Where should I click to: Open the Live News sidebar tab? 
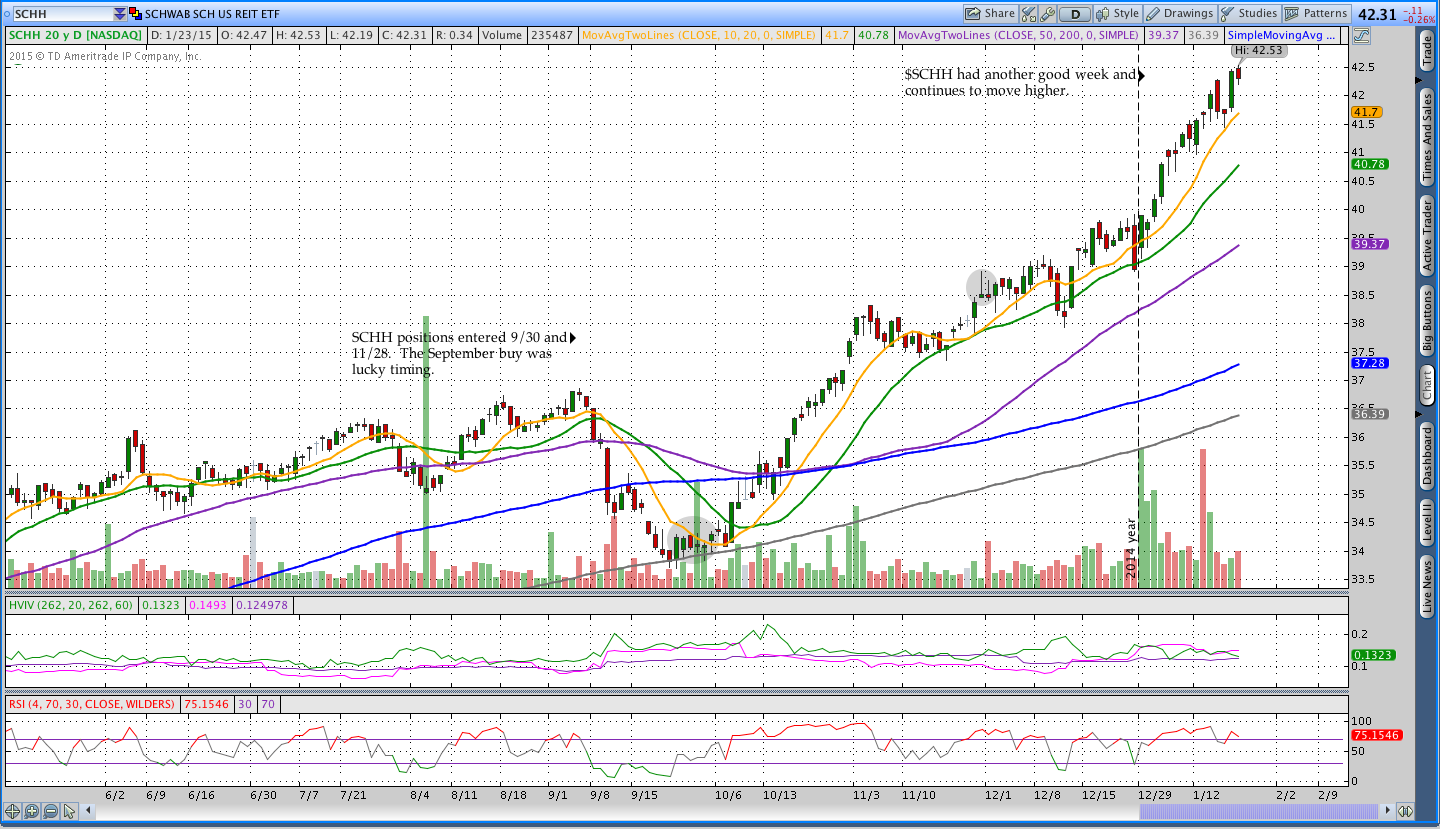[x=1427, y=587]
